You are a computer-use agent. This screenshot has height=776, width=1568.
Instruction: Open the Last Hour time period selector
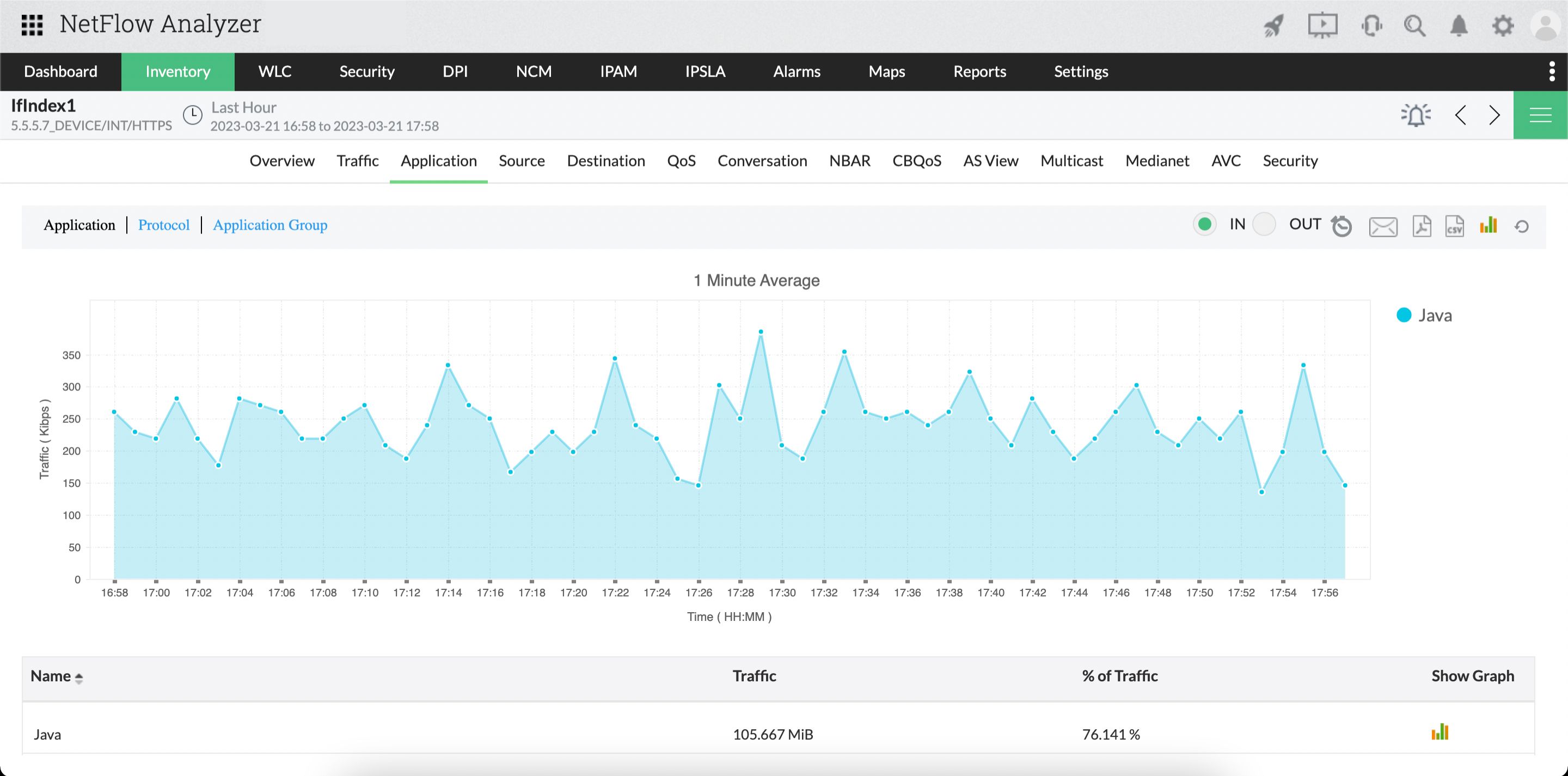coord(243,108)
